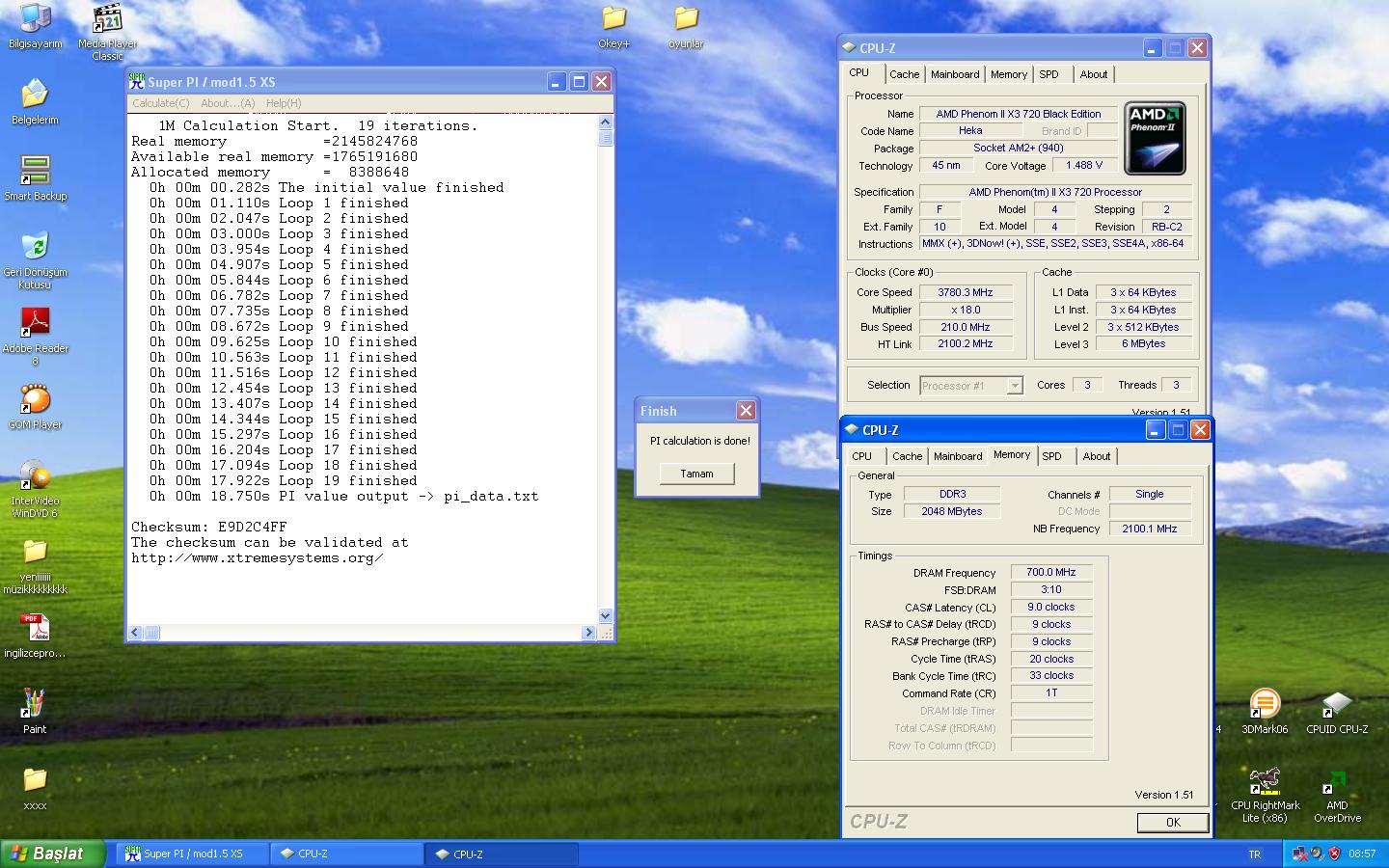
Task: Open InterVideo WinDVD 6 icon
Action: click(35, 489)
